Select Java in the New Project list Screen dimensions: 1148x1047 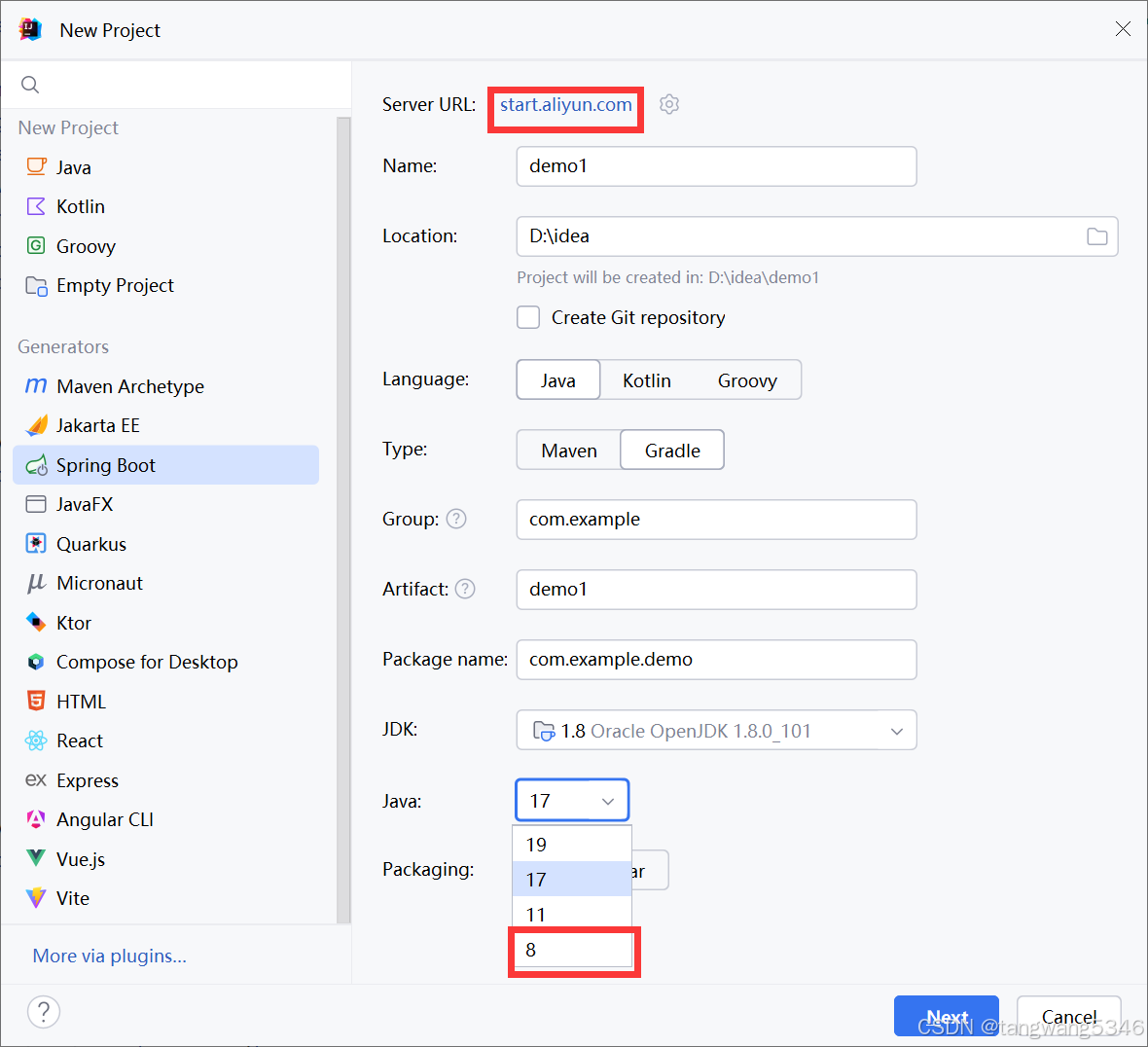click(166, 167)
